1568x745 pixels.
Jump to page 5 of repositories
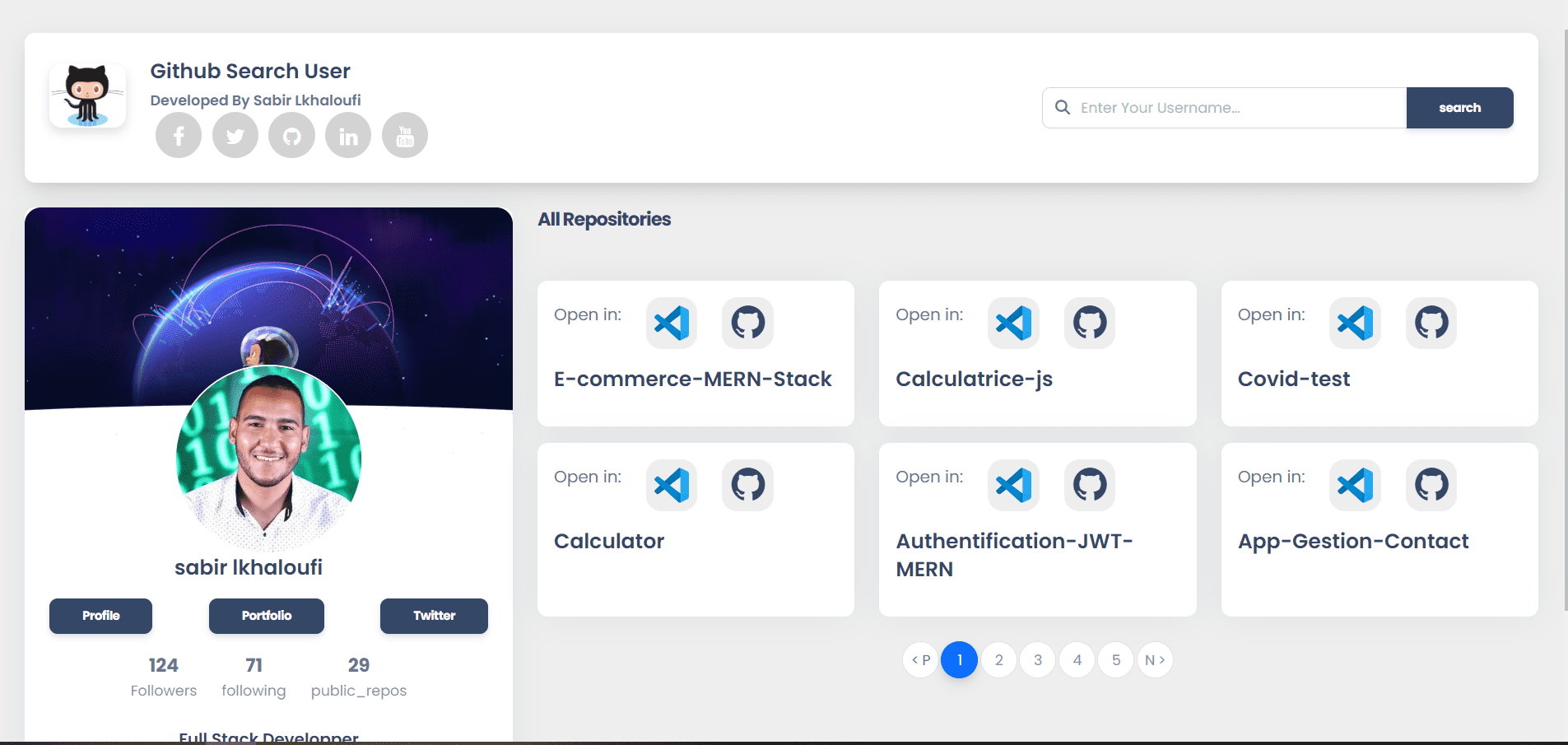click(1116, 660)
